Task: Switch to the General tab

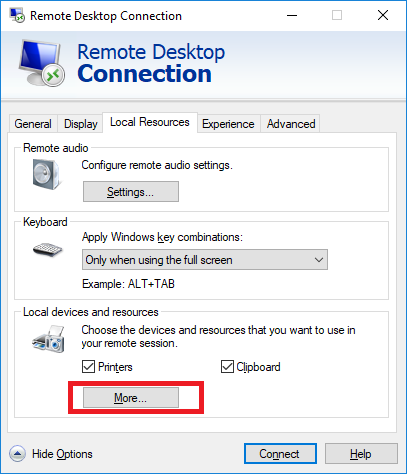Action: pos(33,124)
